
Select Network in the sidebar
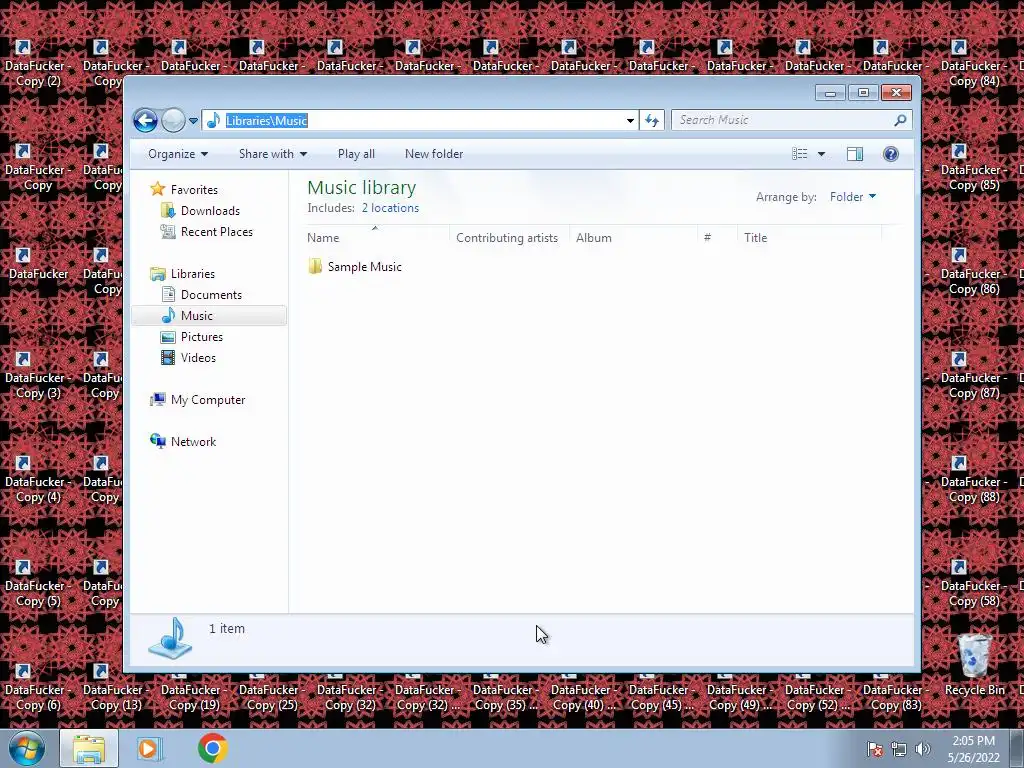(x=193, y=442)
